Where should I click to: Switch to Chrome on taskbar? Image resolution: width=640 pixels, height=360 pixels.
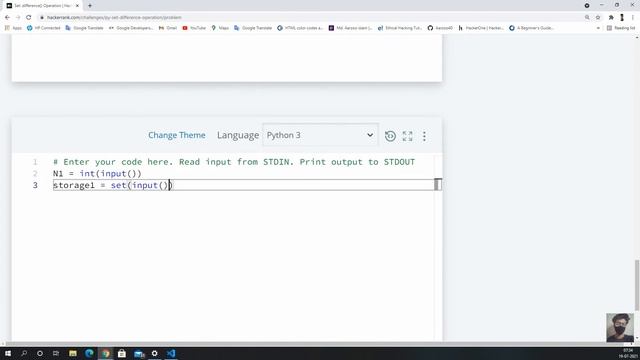(x=106, y=353)
